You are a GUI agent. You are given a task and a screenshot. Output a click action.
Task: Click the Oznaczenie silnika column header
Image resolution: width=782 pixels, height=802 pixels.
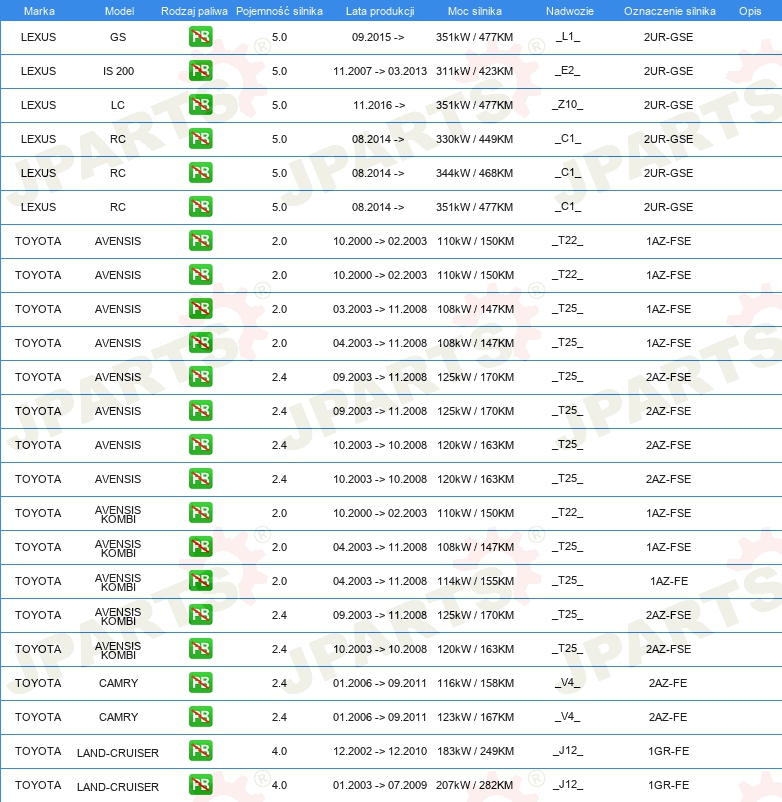pos(669,11)
